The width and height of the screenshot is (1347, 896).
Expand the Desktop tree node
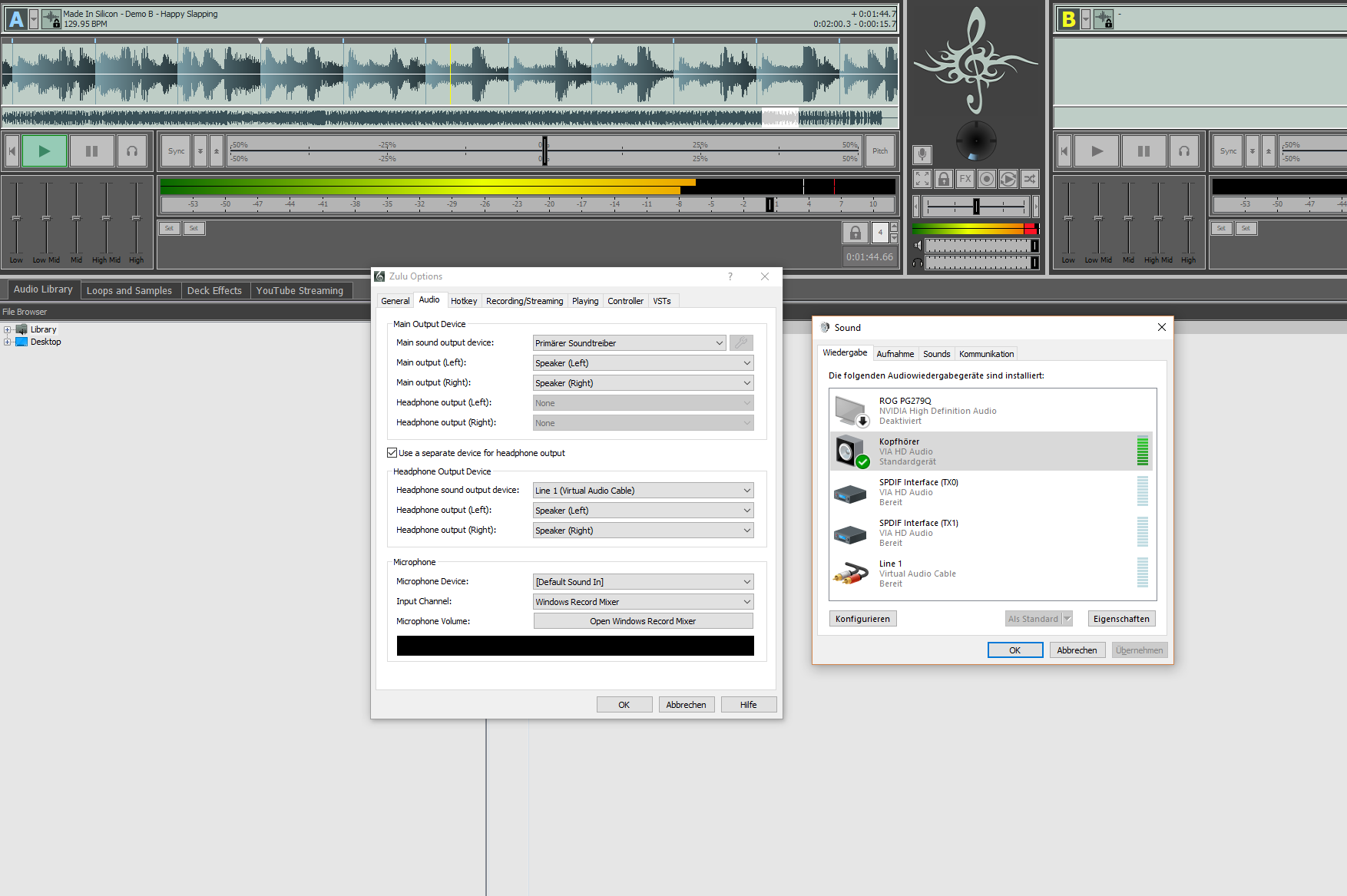pos(8,342)
